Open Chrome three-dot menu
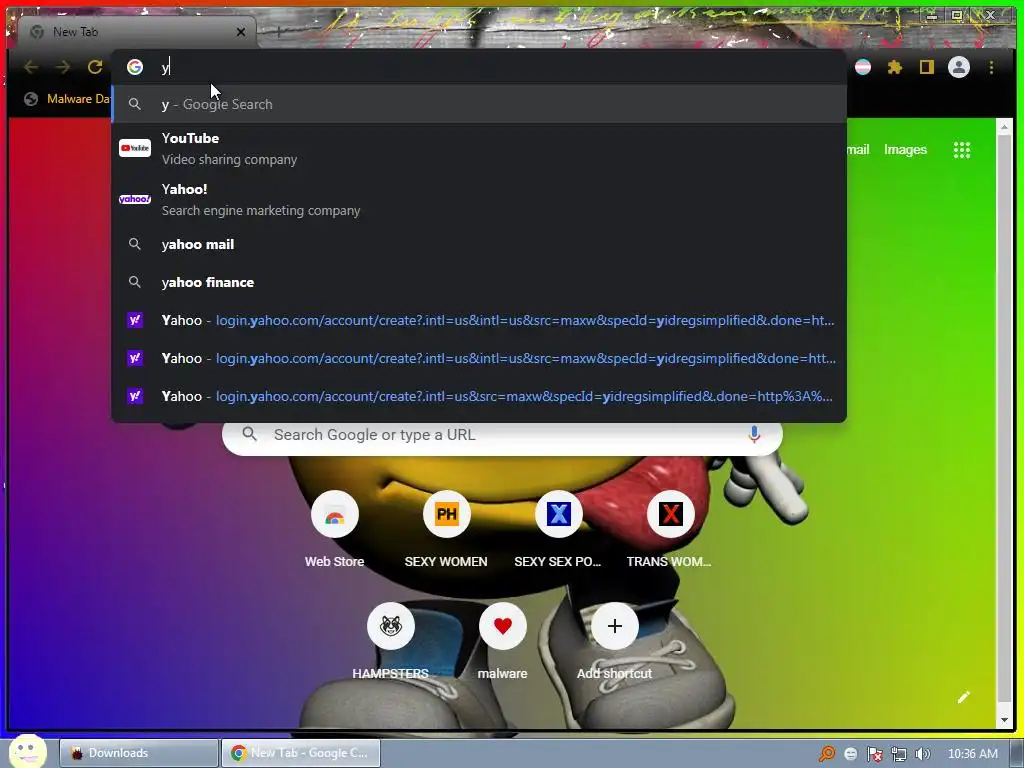 point(991,67)
